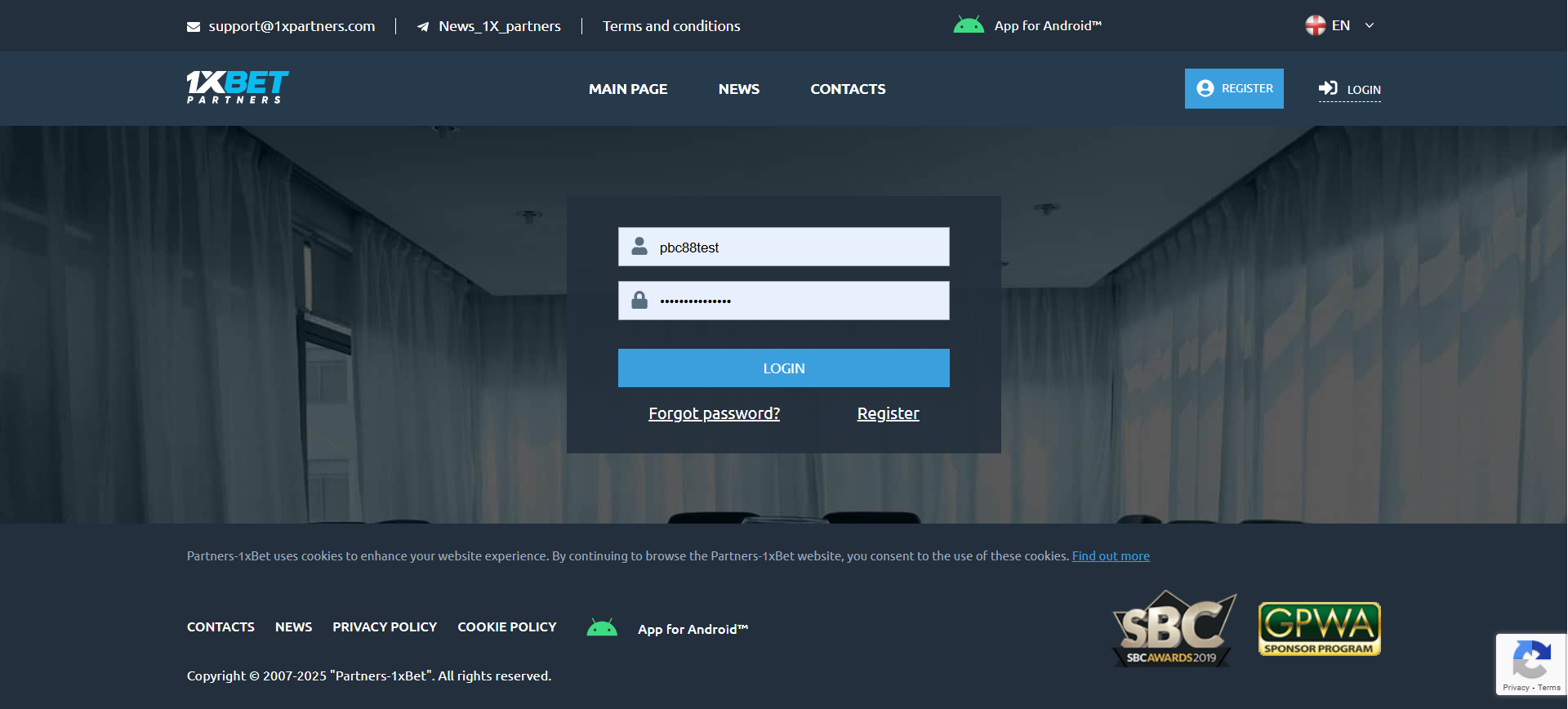The width and height of the screenshot is (1568, 709).
Task: Open footer NEWS link
Action: pos(293,627)
